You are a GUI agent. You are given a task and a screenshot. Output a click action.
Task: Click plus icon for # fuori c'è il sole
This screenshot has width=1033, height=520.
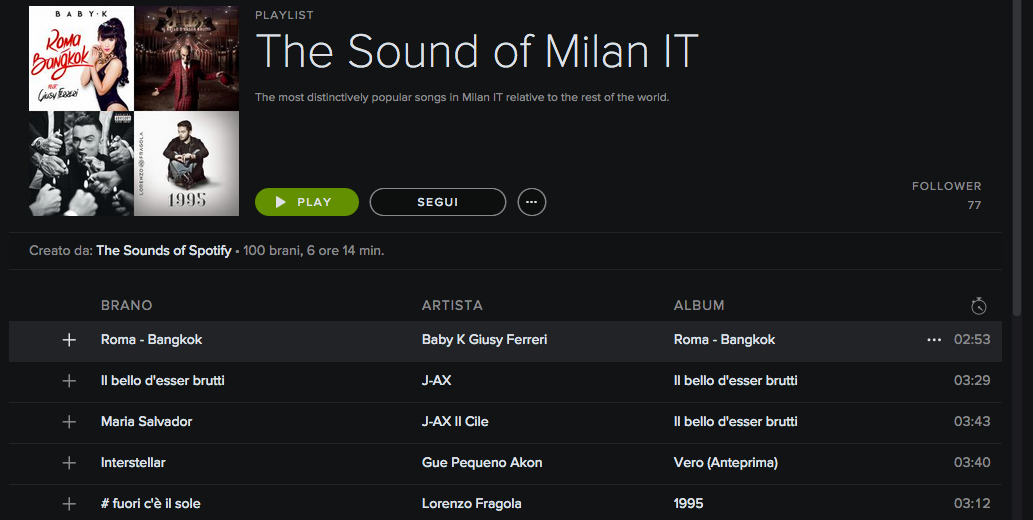pos(69,503)
